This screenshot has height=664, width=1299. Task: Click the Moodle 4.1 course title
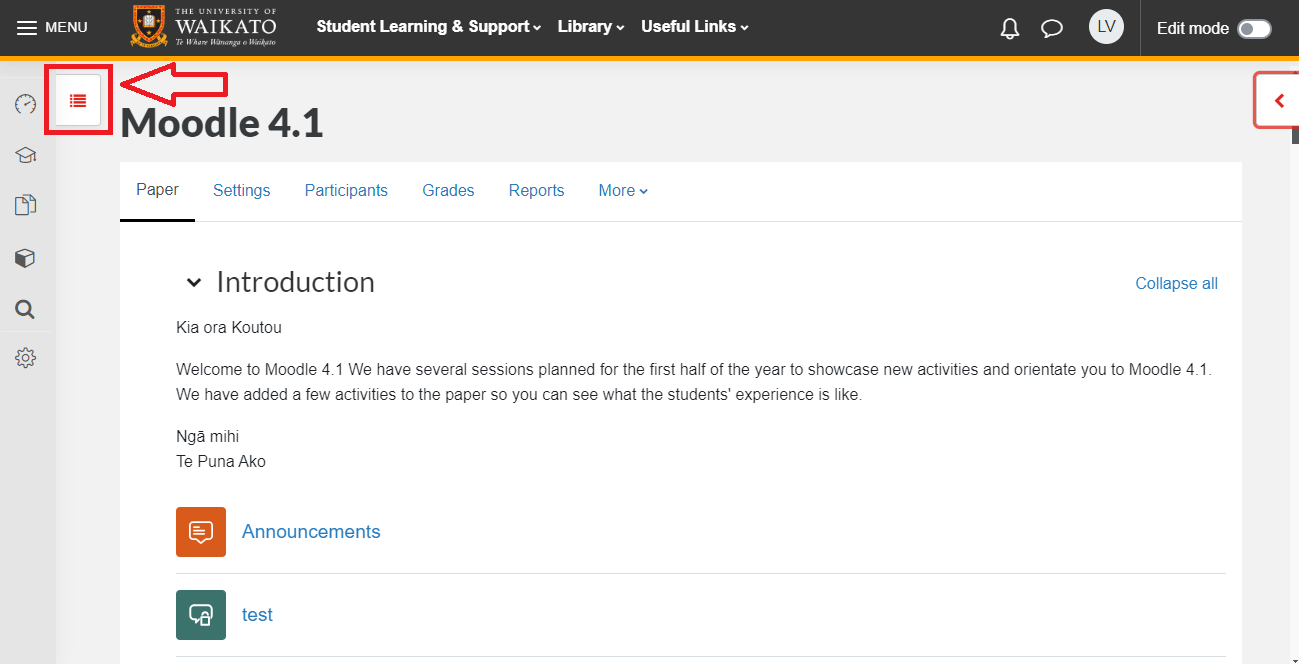(x=222, y=122)
